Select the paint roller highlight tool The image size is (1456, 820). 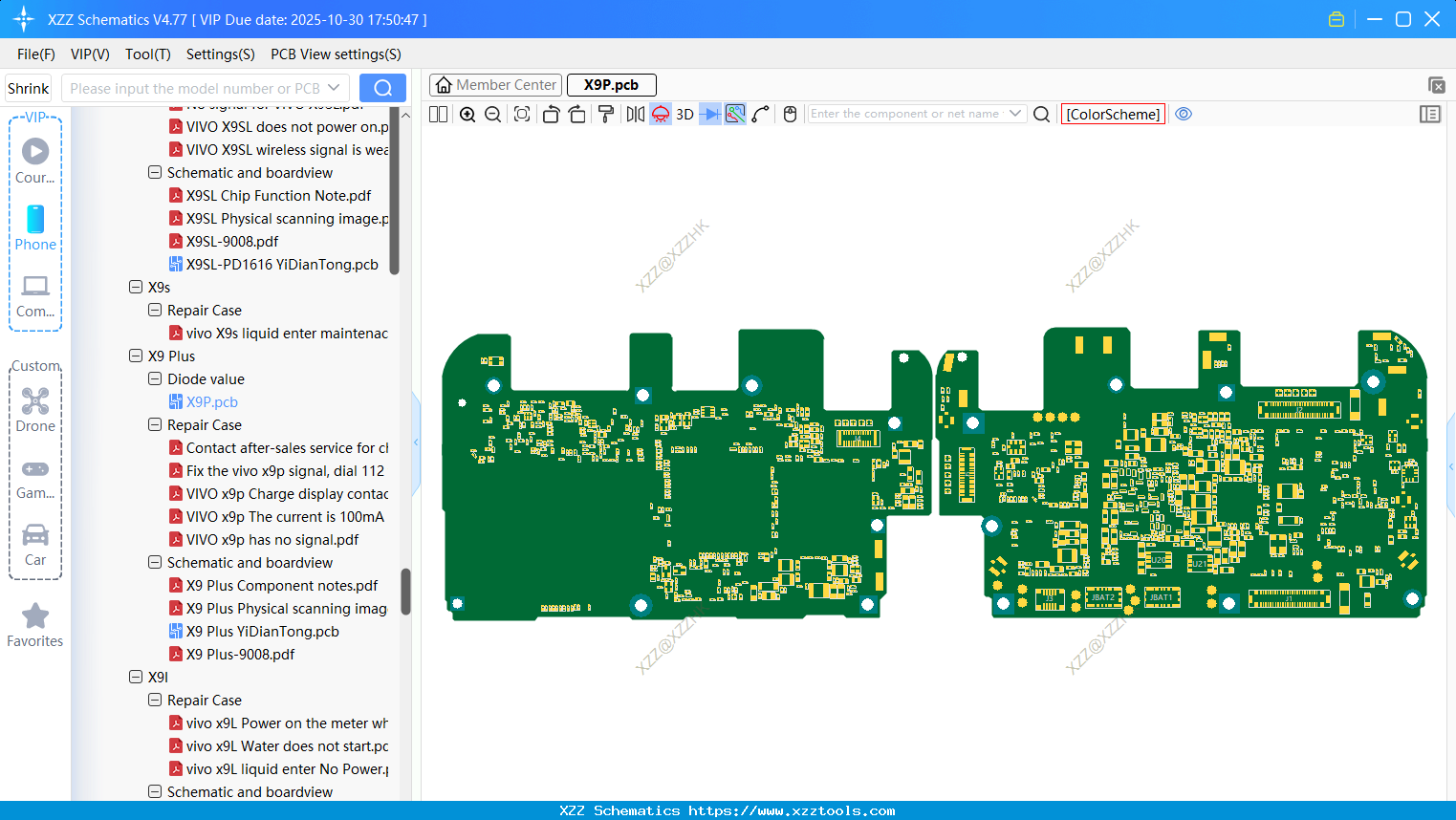coord(605,114)
